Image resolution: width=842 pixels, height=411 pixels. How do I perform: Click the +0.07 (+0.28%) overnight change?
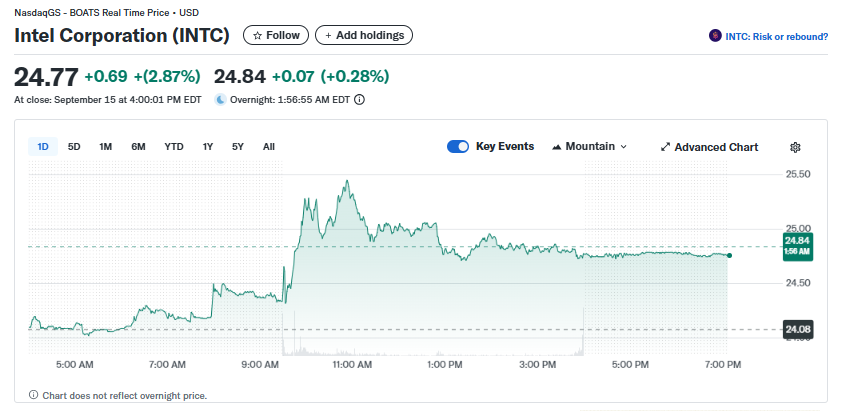tap(330, 77)
